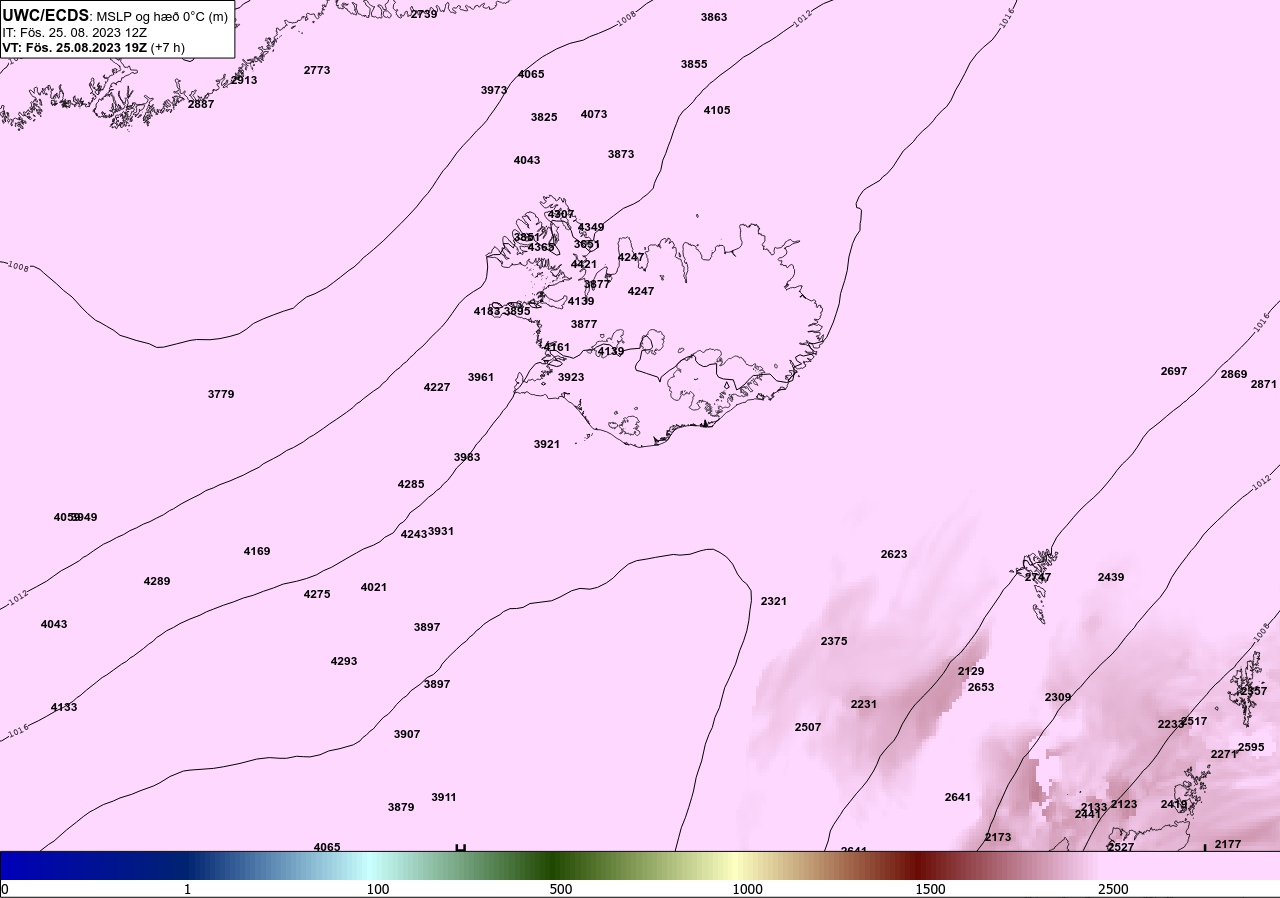Viewport: 1280px width, 898px height.
Task: Click the H high-pressure marker
Action: click(x=461, y=848)
